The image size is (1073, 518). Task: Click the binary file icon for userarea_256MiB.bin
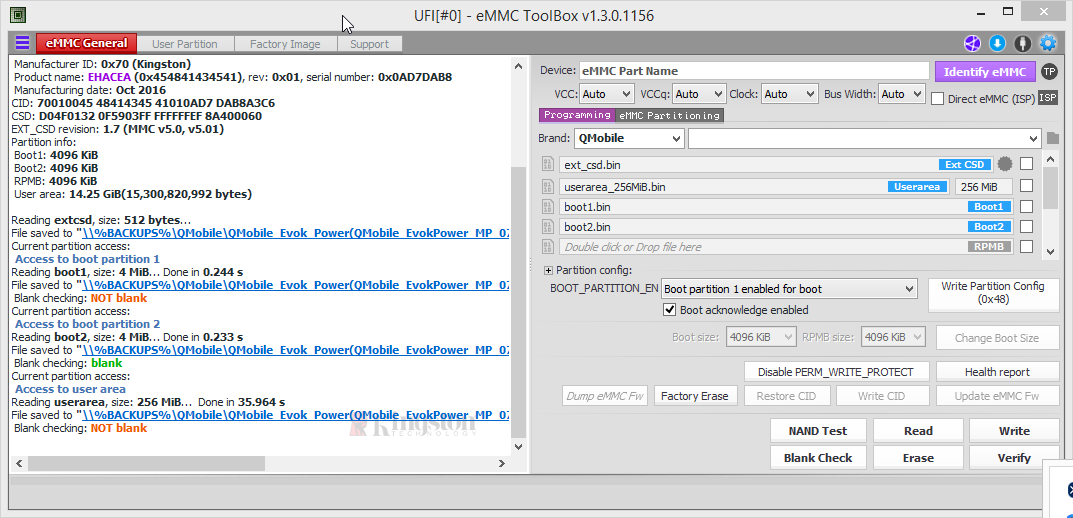(x=547, y=186)
